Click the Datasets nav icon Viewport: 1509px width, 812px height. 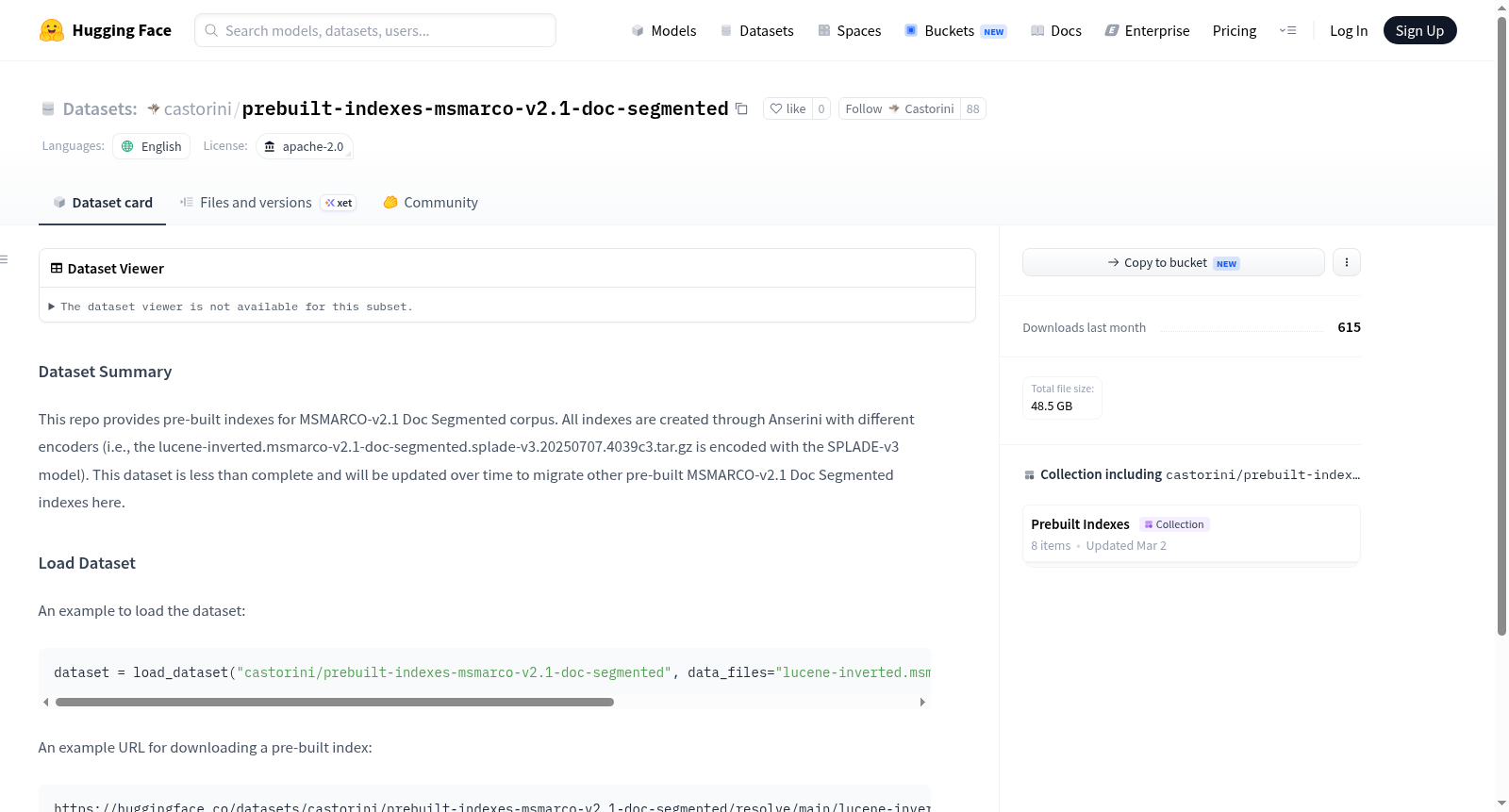coord(726,30)
